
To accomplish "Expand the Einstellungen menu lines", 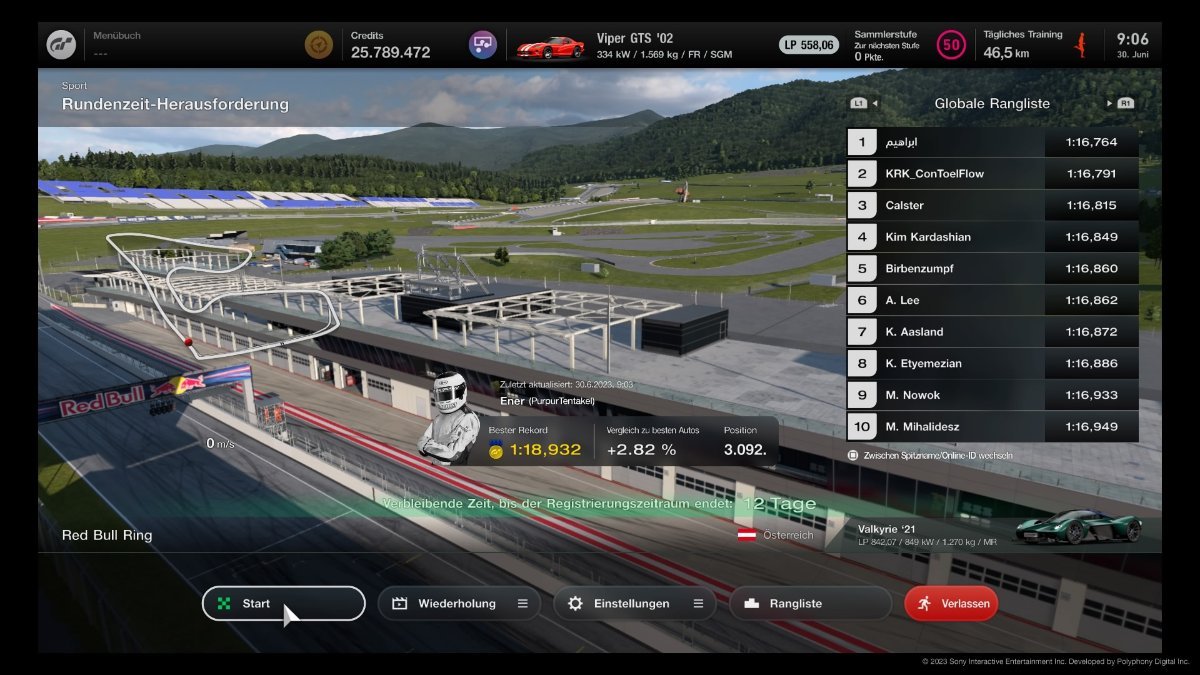I will pyautogui.click(x=698, y=604).
